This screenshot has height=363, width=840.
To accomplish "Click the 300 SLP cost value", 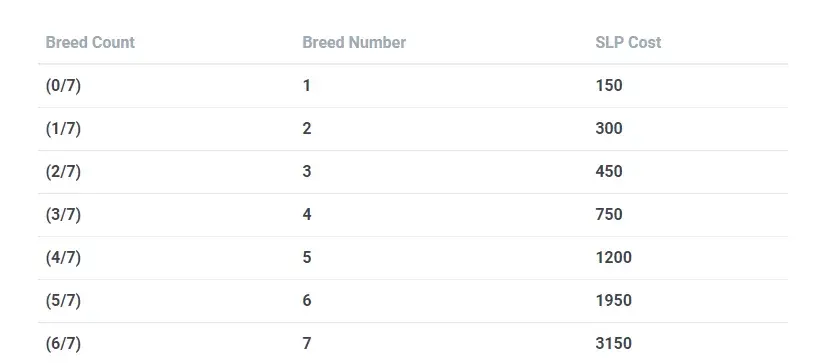I will click(x=609, y=128).
